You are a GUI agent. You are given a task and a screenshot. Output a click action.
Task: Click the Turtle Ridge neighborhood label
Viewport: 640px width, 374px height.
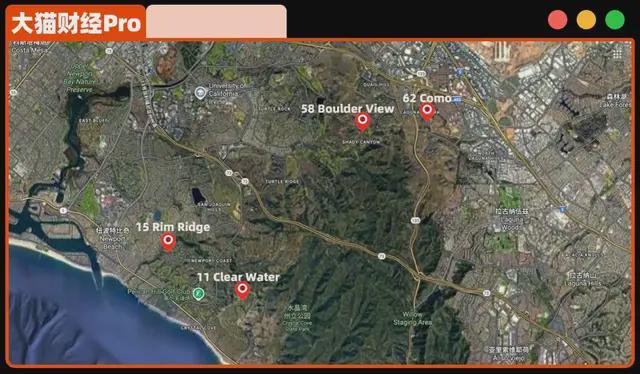282,181
